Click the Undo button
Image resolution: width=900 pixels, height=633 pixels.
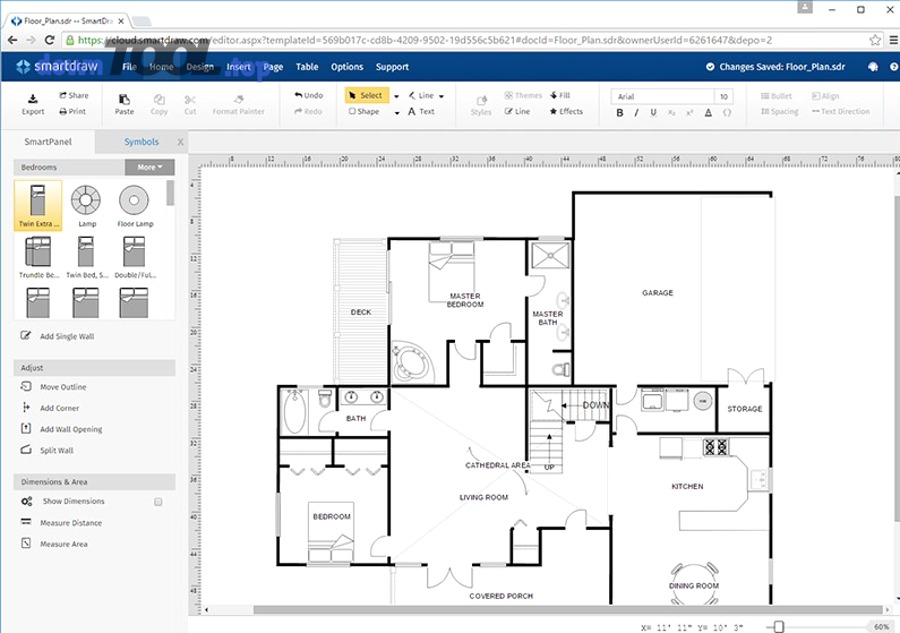pos(308,96)
